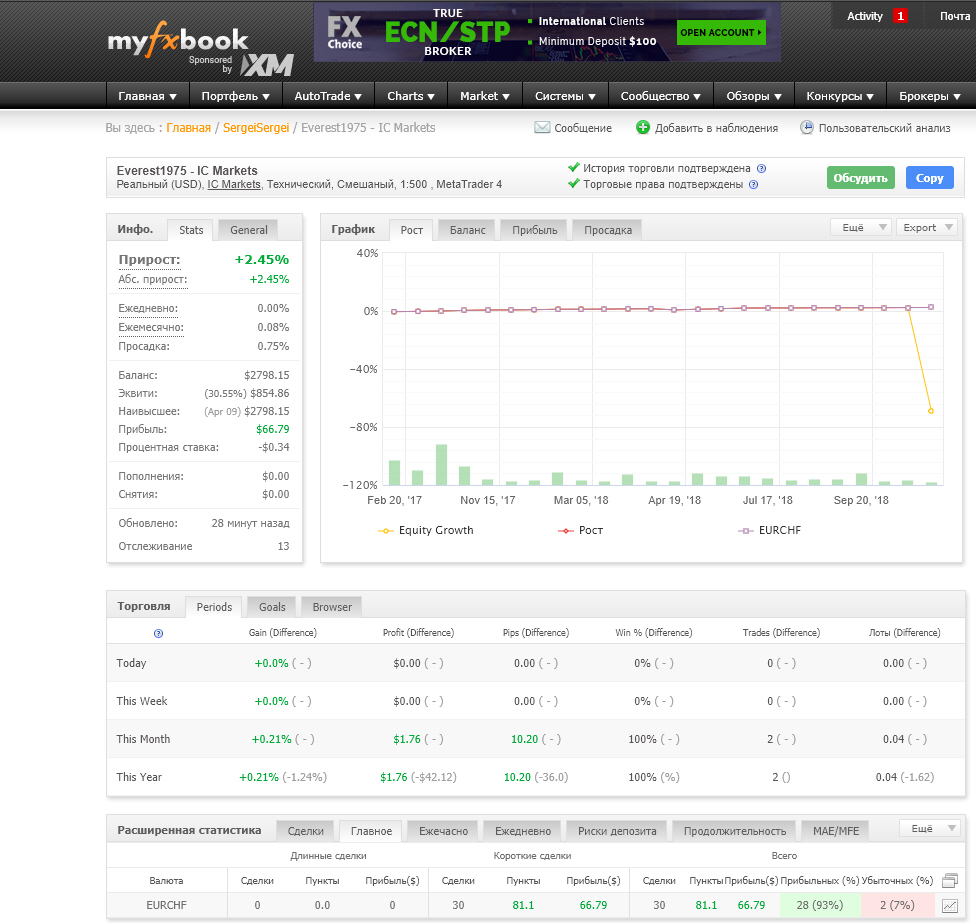Screen dimensions: 976x923
Task: Open the copy-table icon in advanced statistics
Action: (950, 881)
